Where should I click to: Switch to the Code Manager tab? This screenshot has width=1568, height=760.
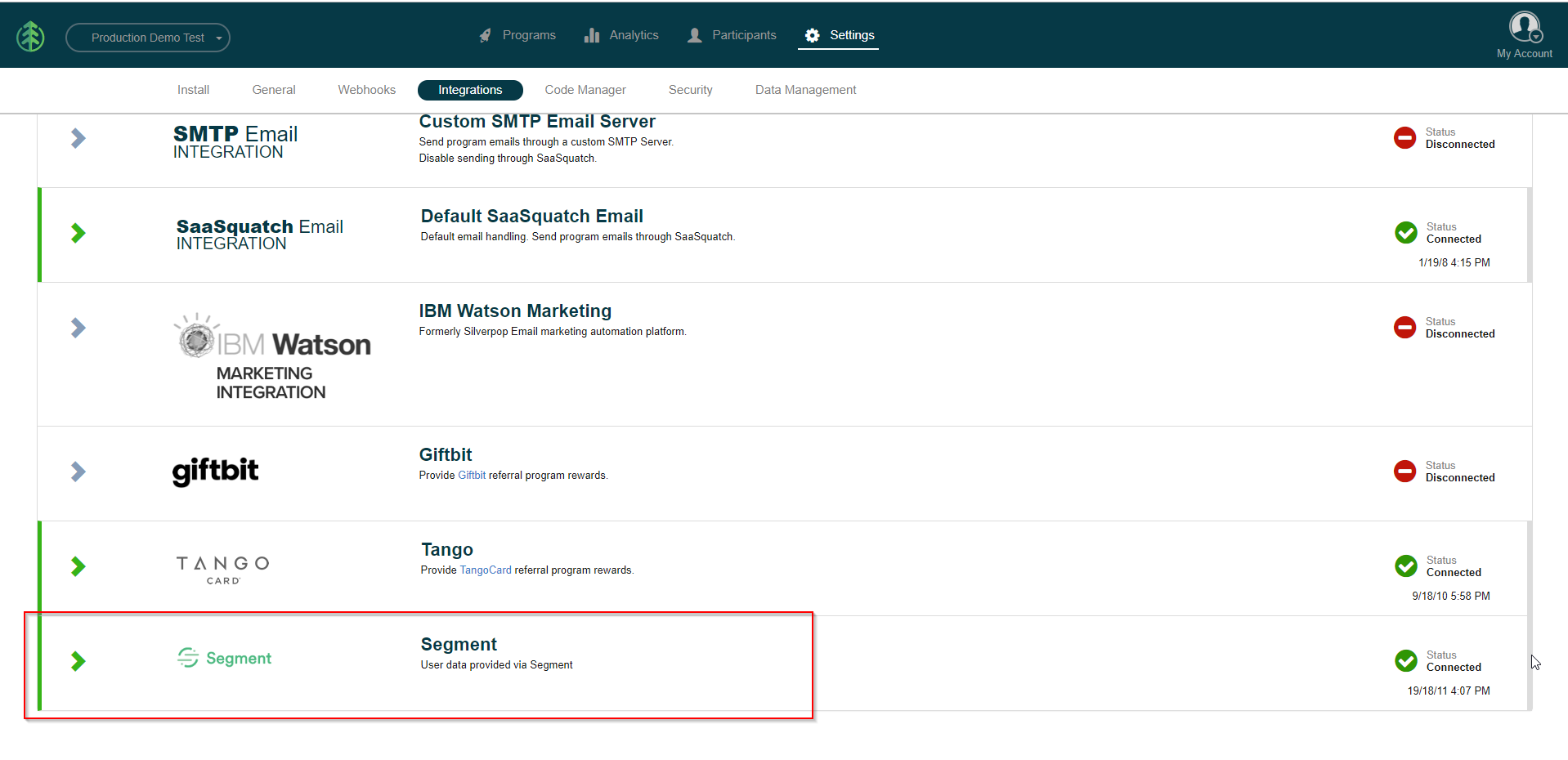tap(585, 90)
